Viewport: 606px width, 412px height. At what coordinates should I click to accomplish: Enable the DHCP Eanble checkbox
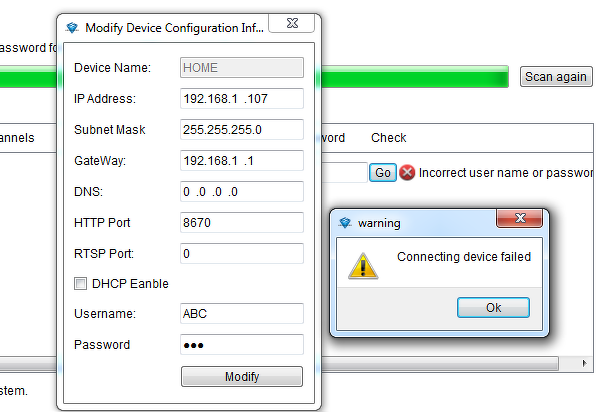[81, 284]
